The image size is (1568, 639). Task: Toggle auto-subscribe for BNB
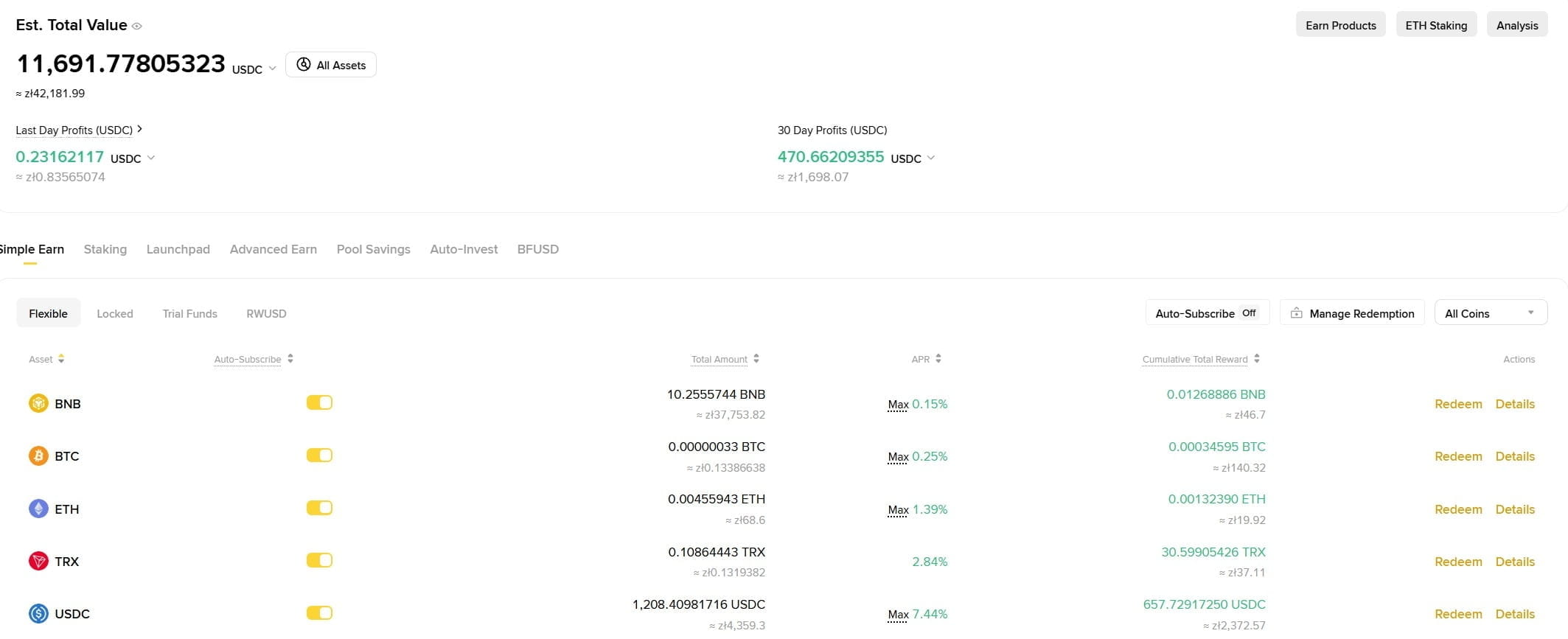319,402
